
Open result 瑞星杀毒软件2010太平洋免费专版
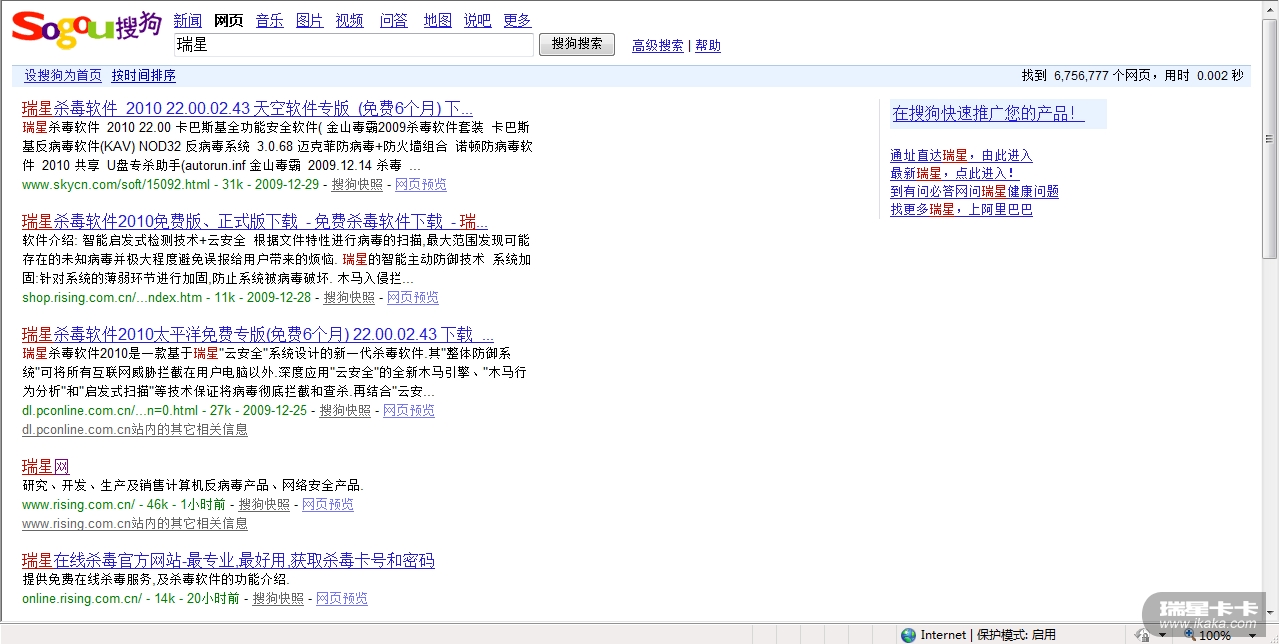(258, 334)
